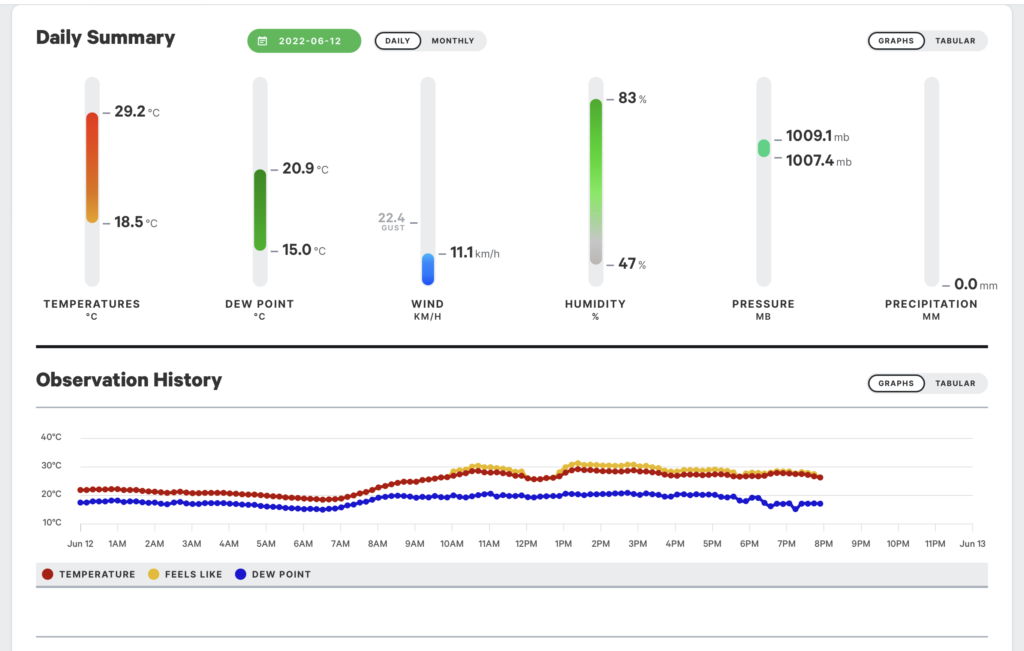Click the pressure gauge indicator
1024x651 pixels.
[763, 148]
